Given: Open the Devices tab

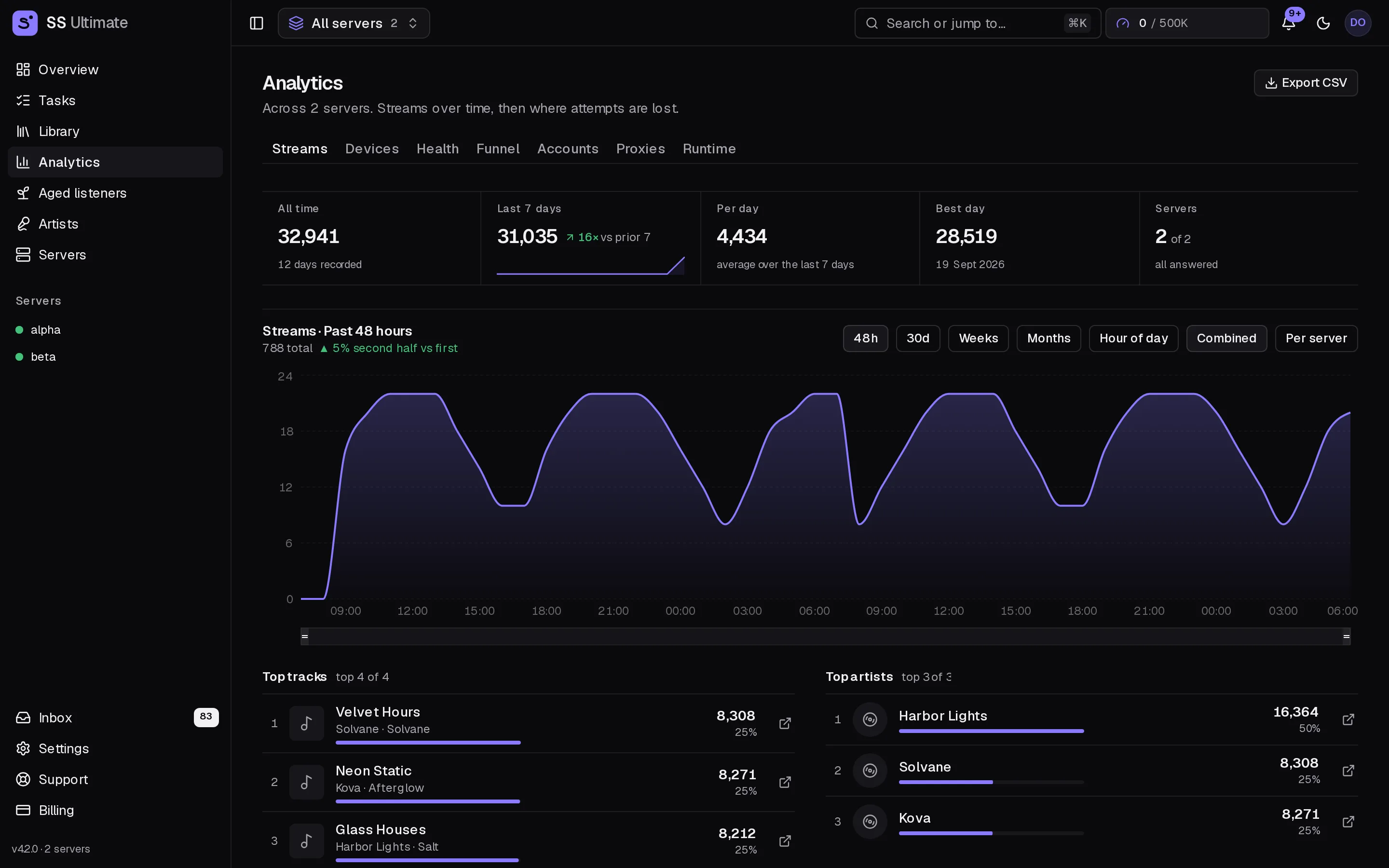Looking at the screenshot, I should [x=372, y=149].
